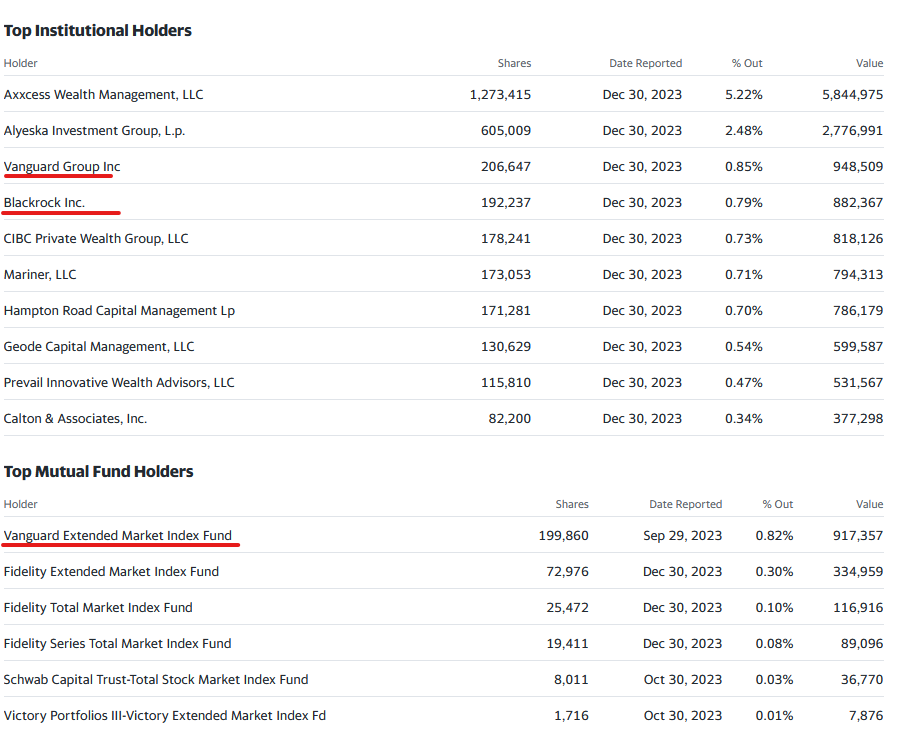Click Fidelity Total Market Index Fund
The image size is (916, 729).
98,607
